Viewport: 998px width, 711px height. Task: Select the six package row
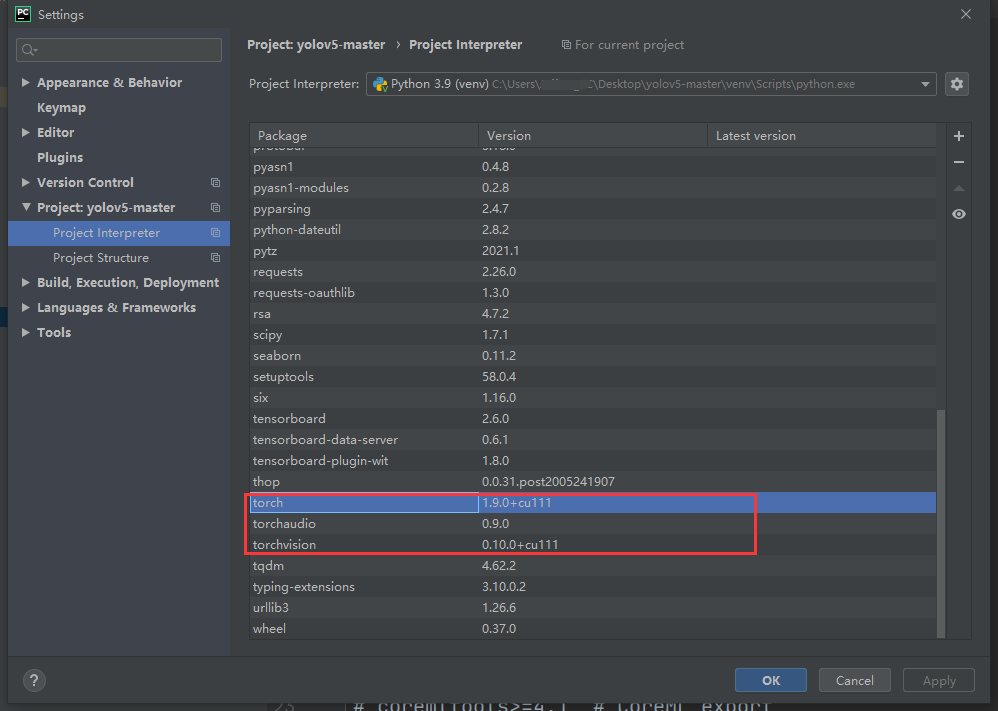click(x=593, y=398)
